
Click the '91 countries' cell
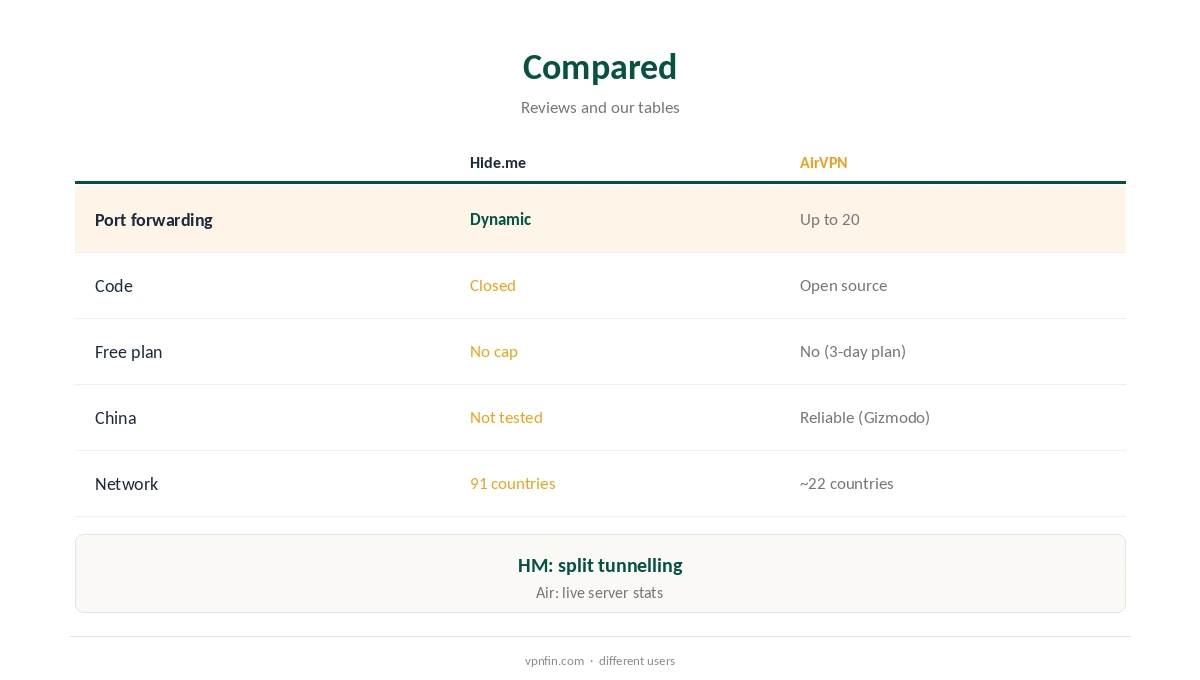coord(513,483)
